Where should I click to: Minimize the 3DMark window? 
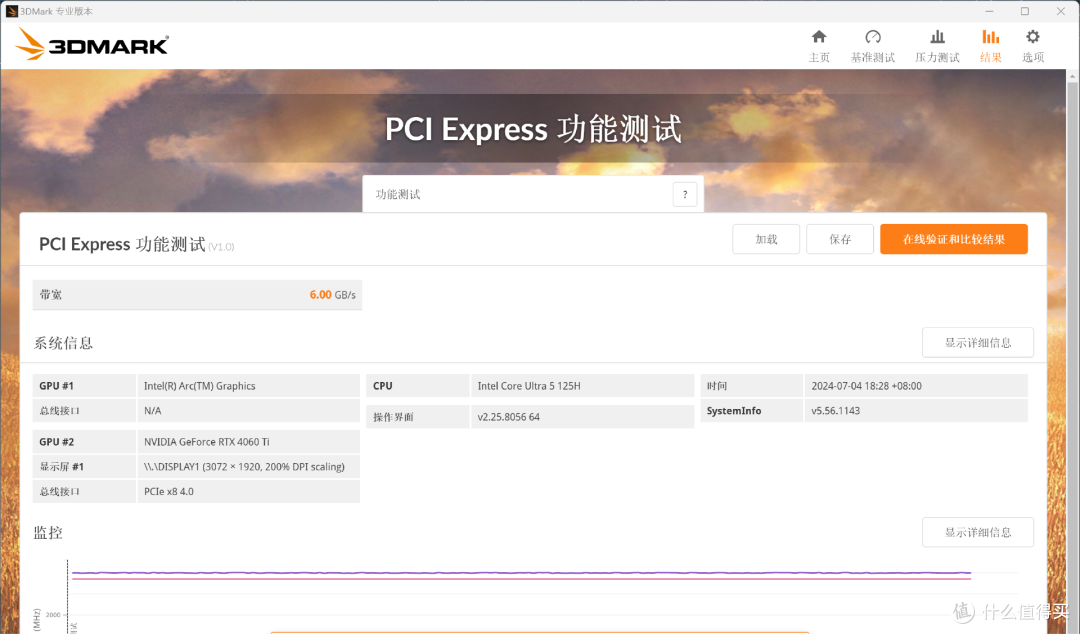pyautogui.click(x=989, y=11)
